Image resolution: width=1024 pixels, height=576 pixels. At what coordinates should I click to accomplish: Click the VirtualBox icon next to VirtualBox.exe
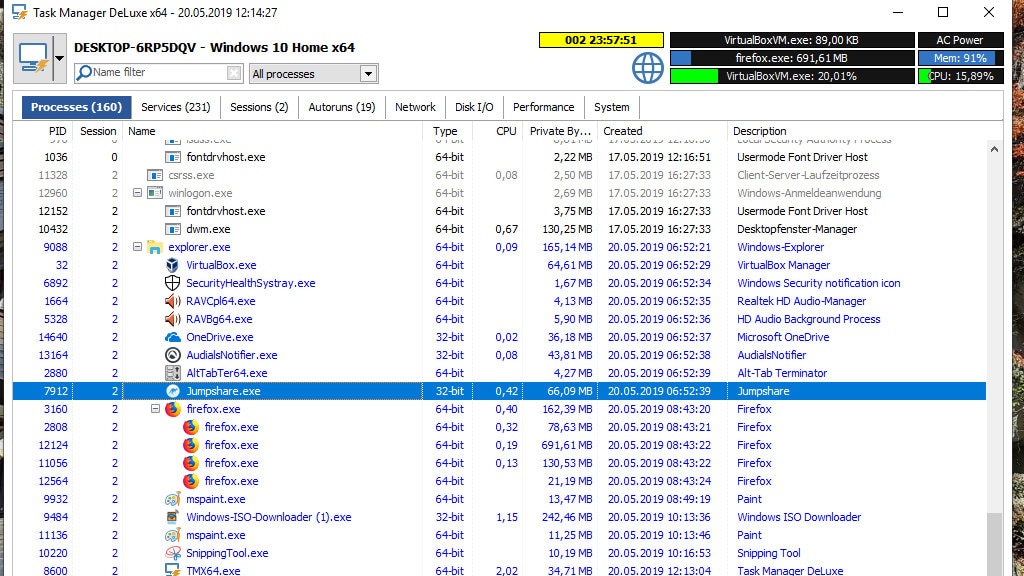170,265
